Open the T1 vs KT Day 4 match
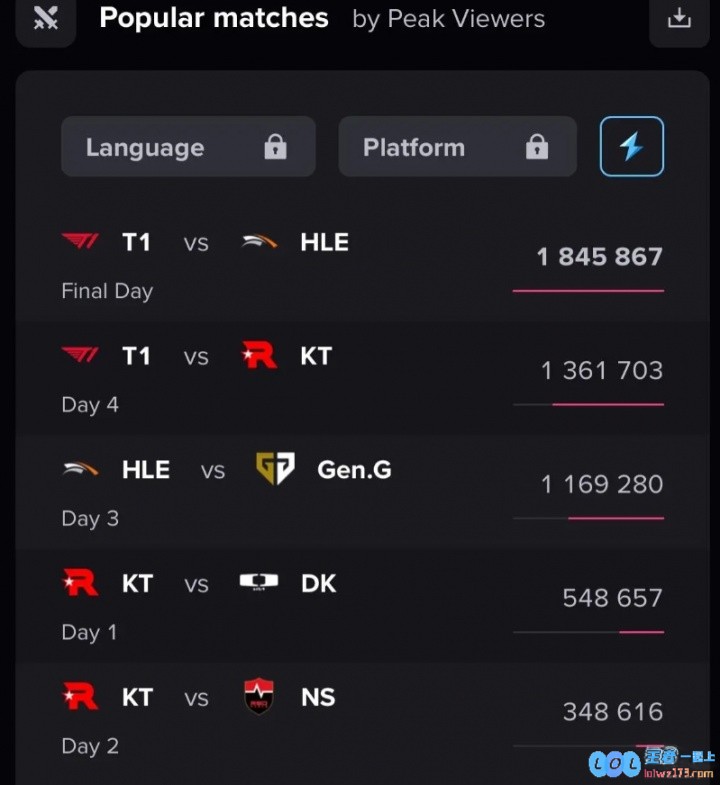Screen dimensions: 720x785 coord(363,379)
